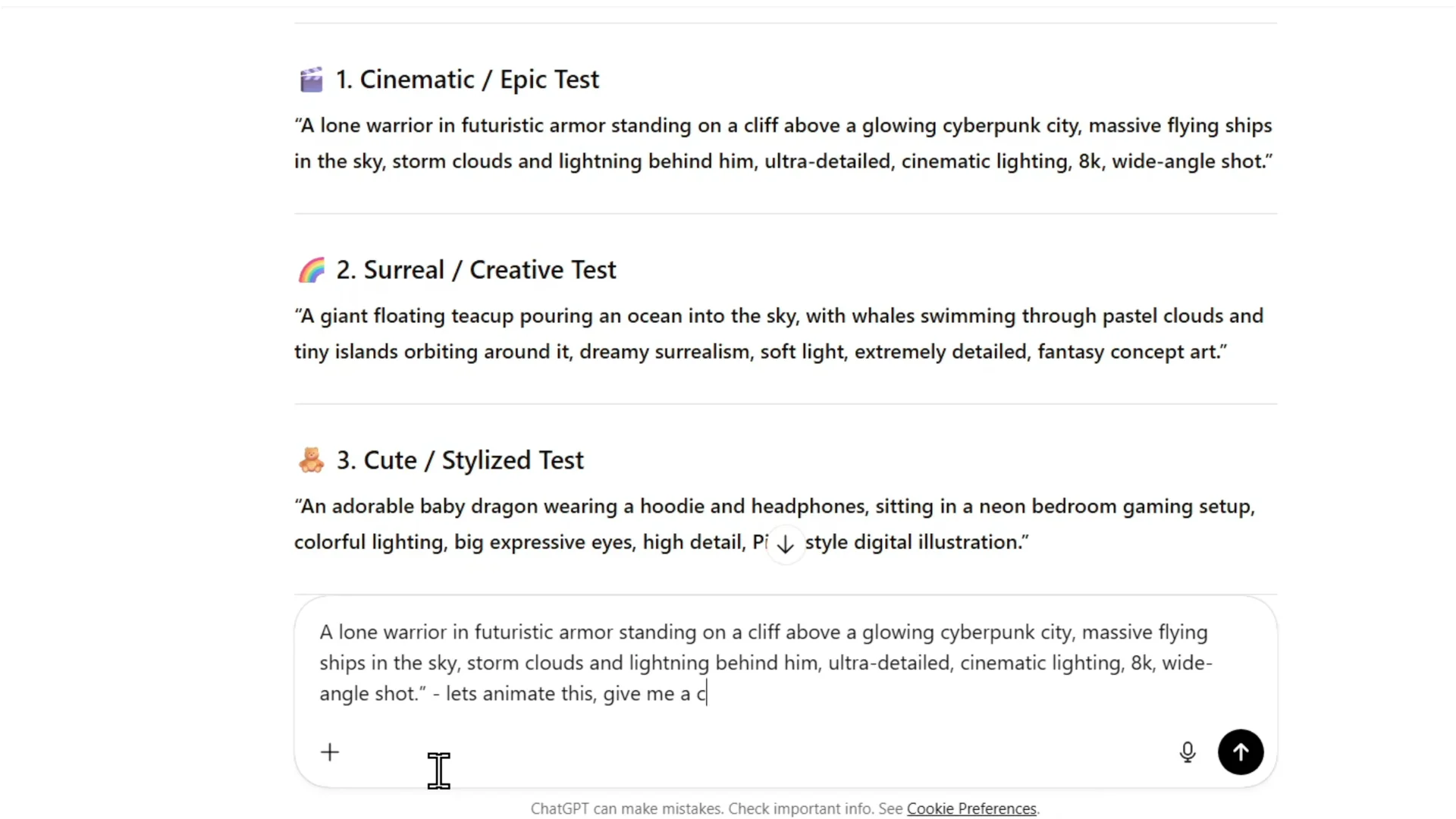1456x819 pixels.
Task: Send the message with the up-arrow button
Action: (x=1241, y=752)
